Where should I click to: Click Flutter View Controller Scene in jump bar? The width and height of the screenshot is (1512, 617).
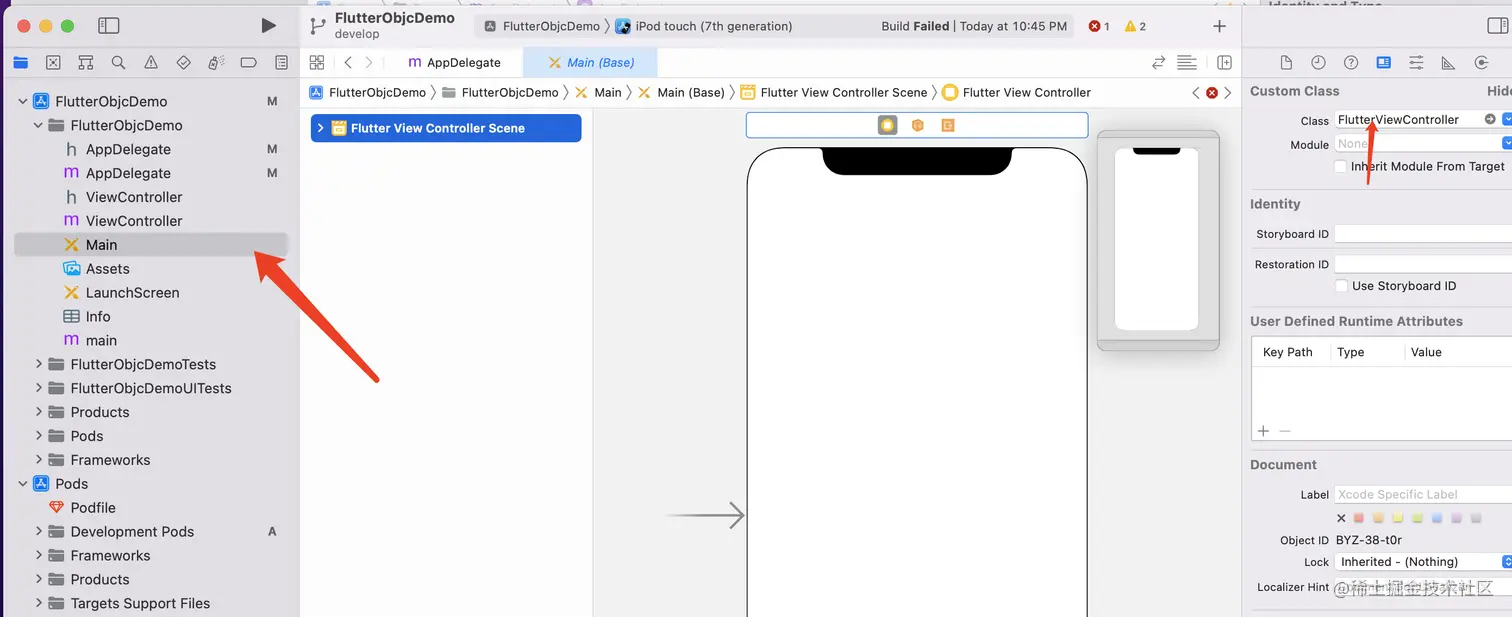834,92
